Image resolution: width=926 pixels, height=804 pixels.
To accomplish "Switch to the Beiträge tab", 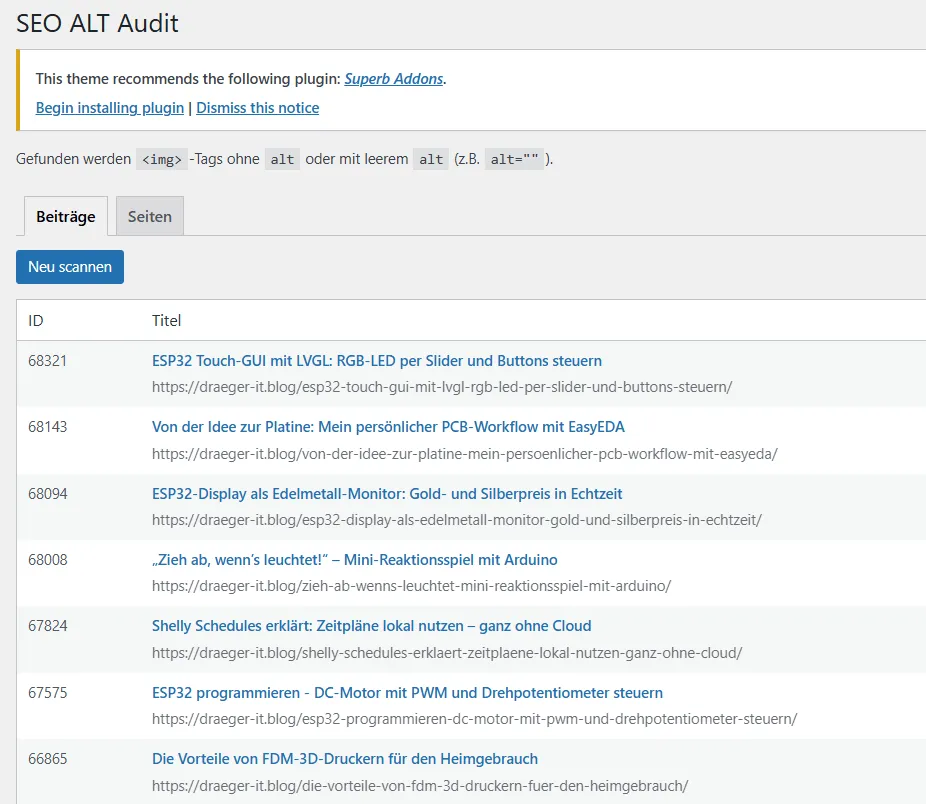I will click(66, 216).
